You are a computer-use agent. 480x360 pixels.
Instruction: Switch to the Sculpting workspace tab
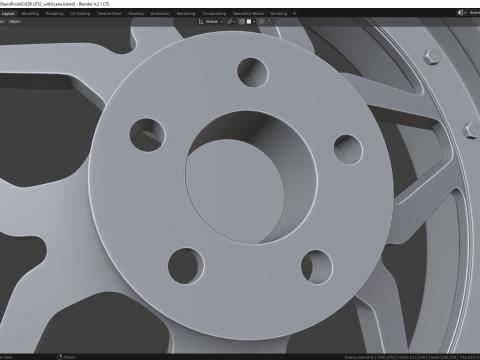(x=54, y=14)
